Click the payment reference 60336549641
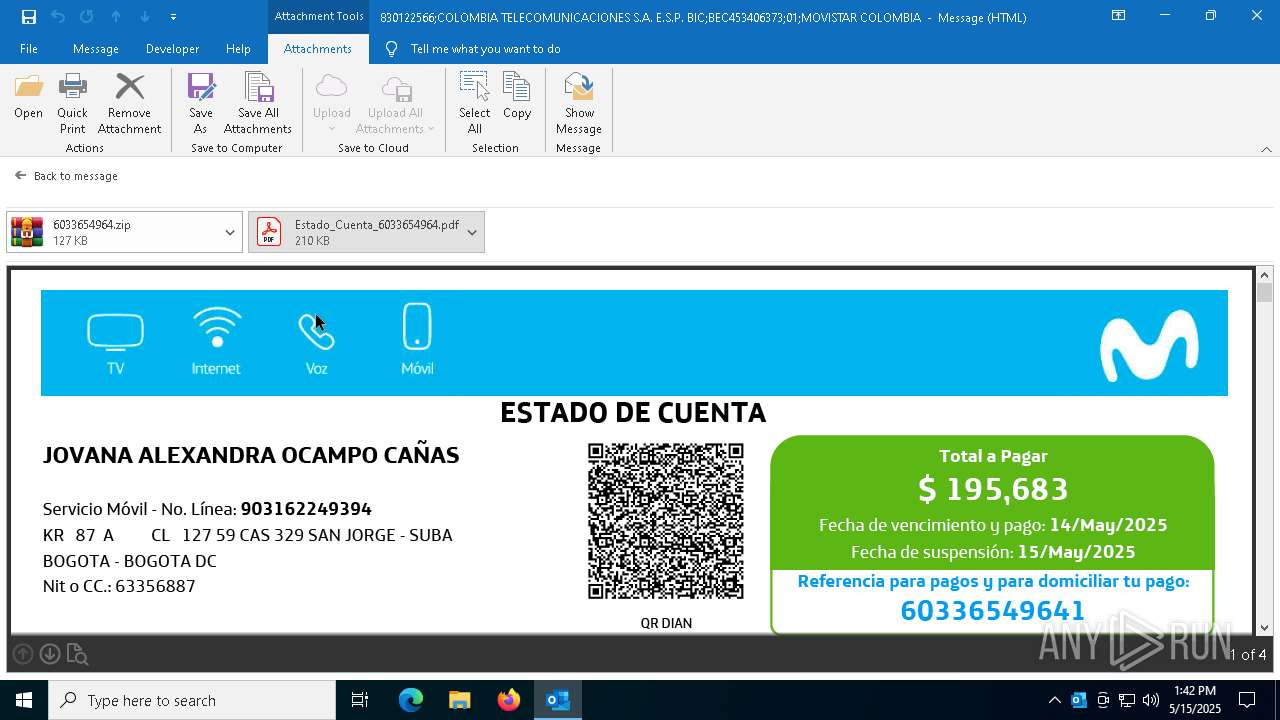1280x720 pixels. (x=992, y=610)
